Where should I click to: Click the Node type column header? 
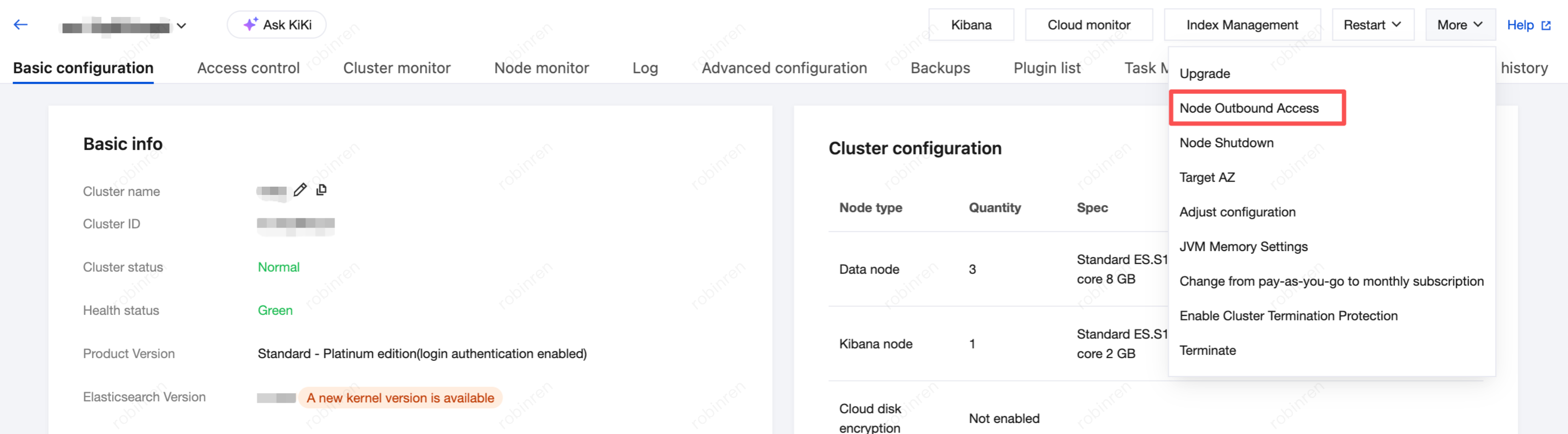tap(870, 208)
